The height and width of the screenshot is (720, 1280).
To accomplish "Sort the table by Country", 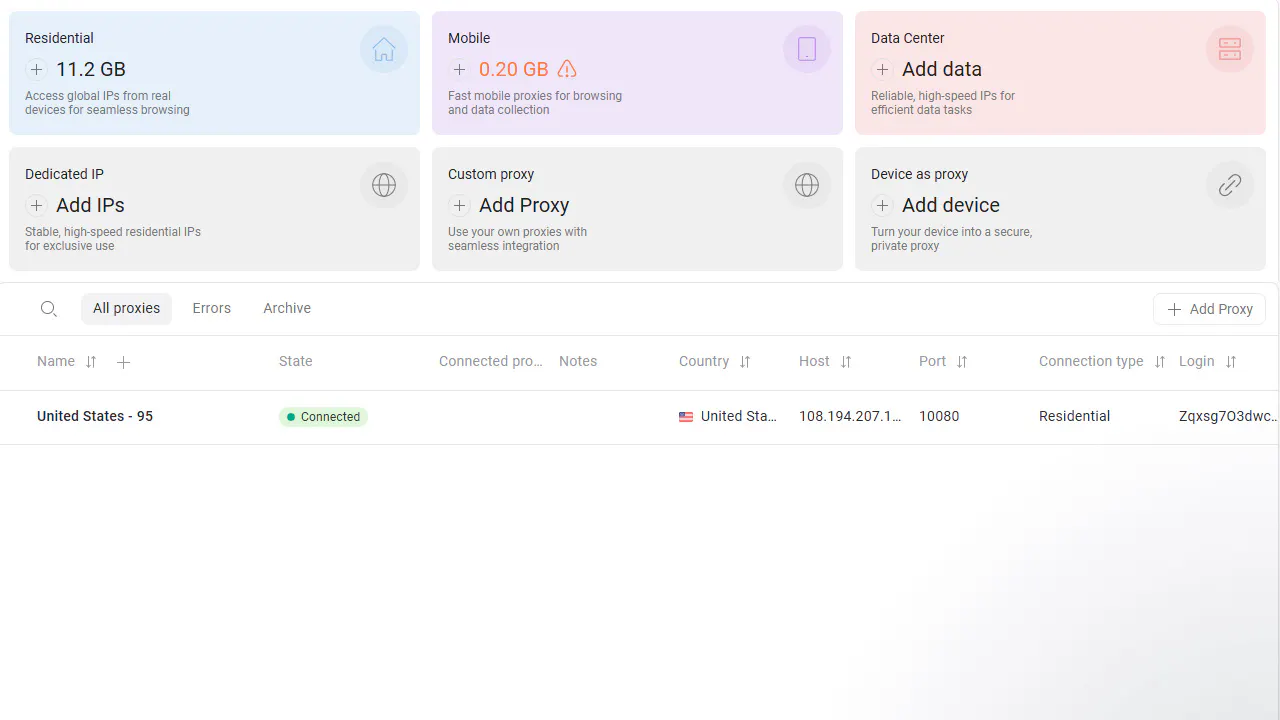I will (x=745, y=362).
